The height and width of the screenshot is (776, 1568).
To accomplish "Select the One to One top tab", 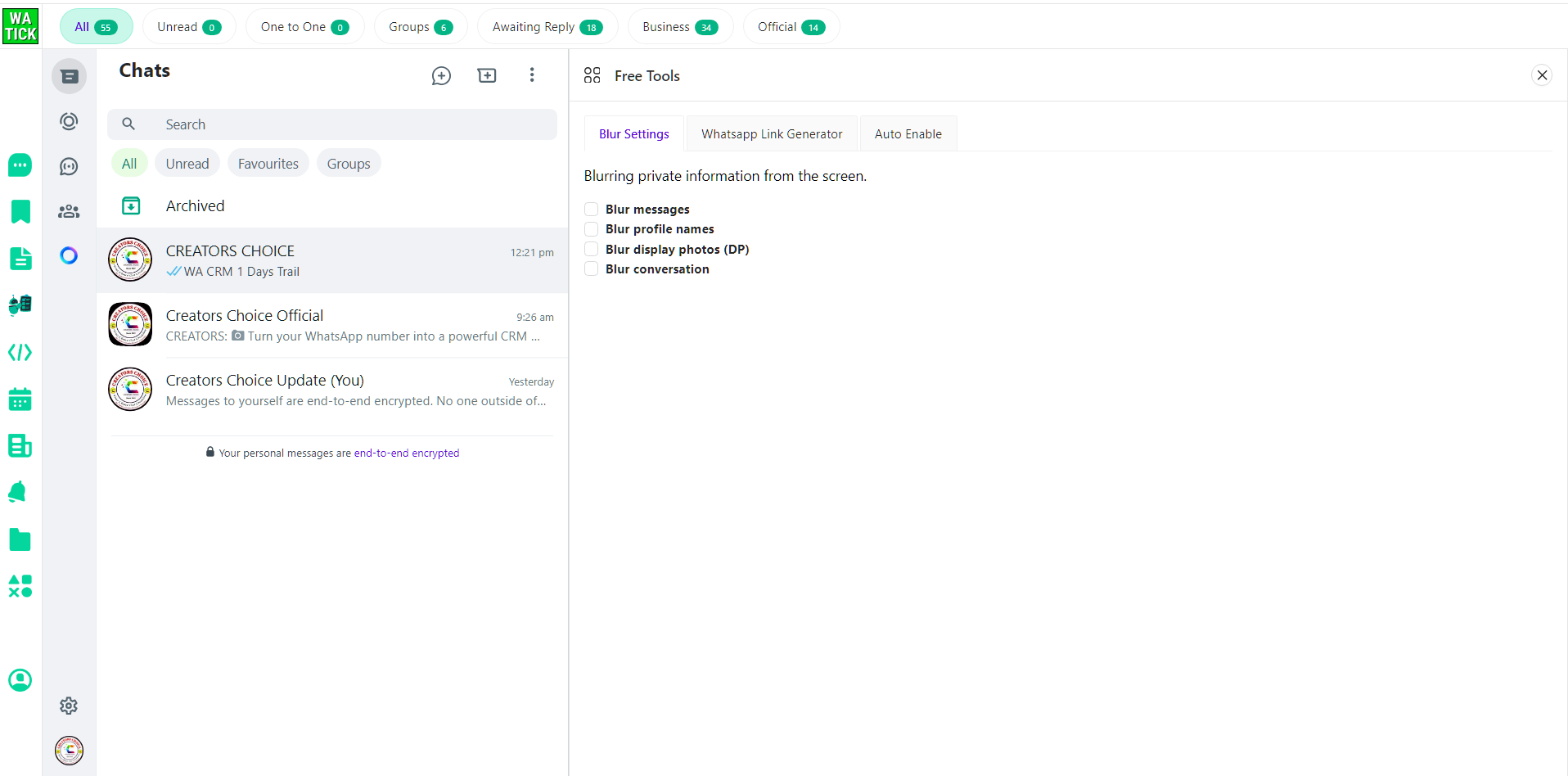I will tap(304, 27).
